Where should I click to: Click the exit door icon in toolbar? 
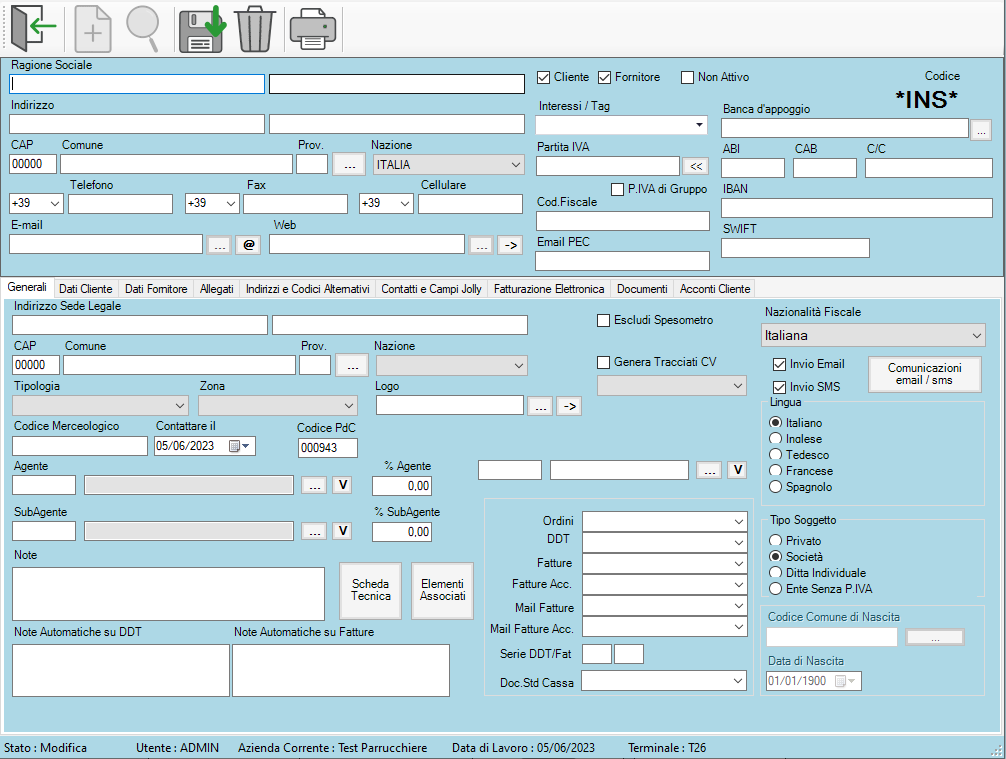pos(33,29)
